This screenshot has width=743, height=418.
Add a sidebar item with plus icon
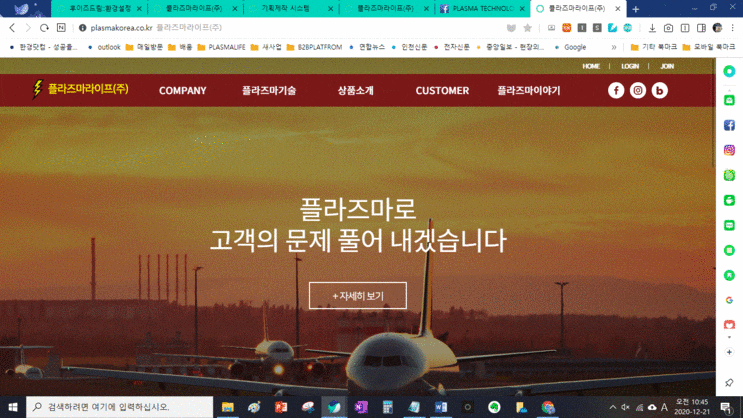729,352
